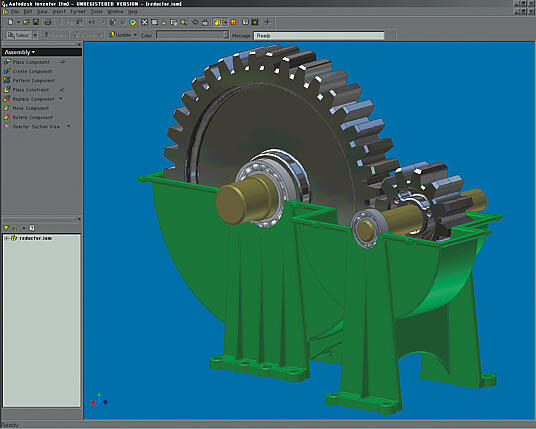Open the File menu
The height and width of the screenshot is (429, 536).
click(14, 12)
